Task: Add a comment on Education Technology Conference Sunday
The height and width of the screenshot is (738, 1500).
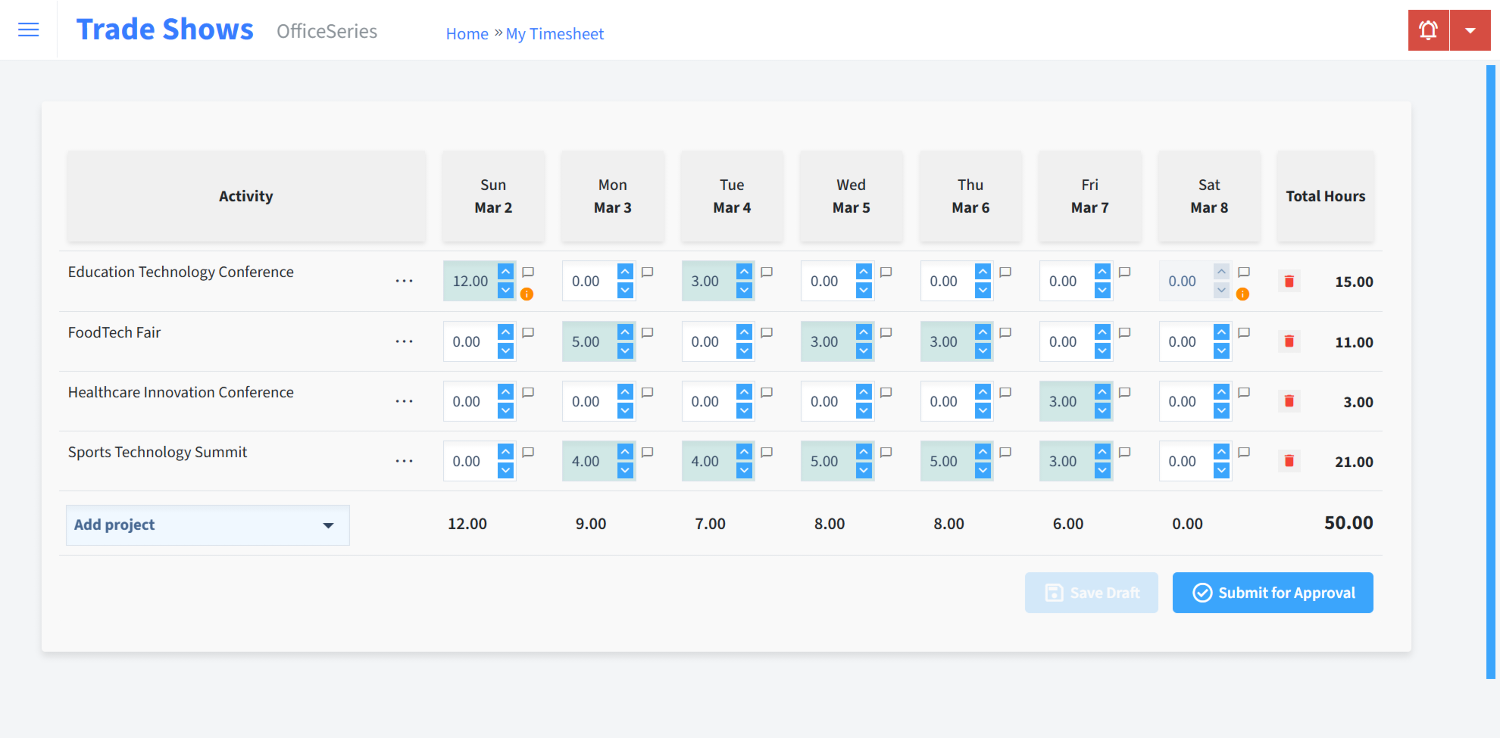Action: tap(528, 271)
